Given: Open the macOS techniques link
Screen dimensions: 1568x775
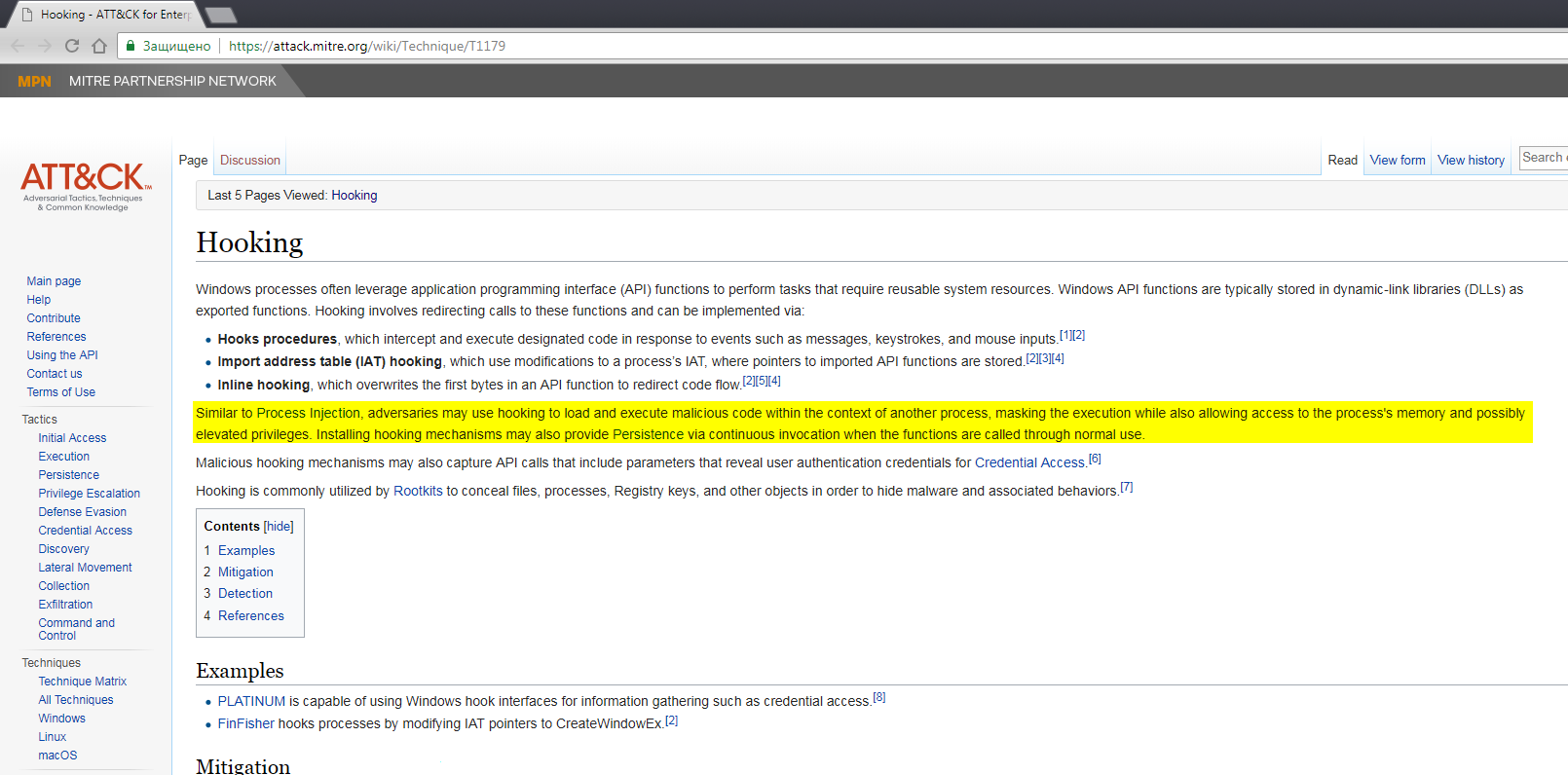Looking at the screenshot, I should click(57, 756).
